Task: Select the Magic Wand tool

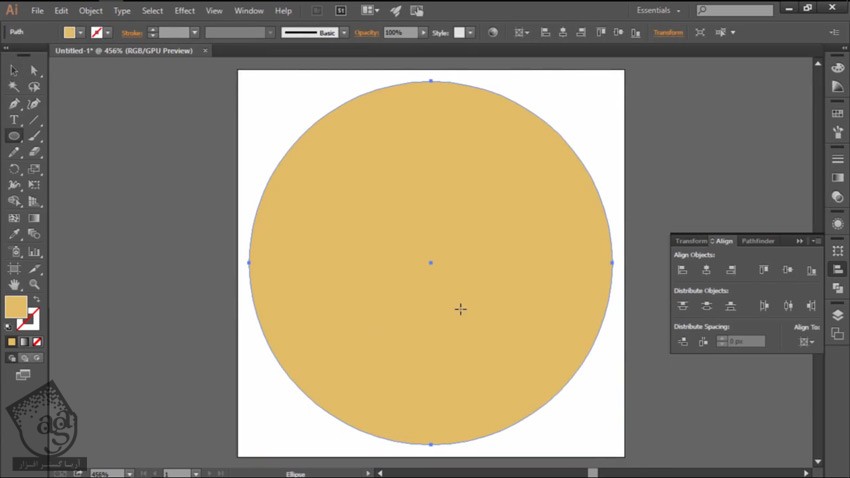Action: point(14,87)
